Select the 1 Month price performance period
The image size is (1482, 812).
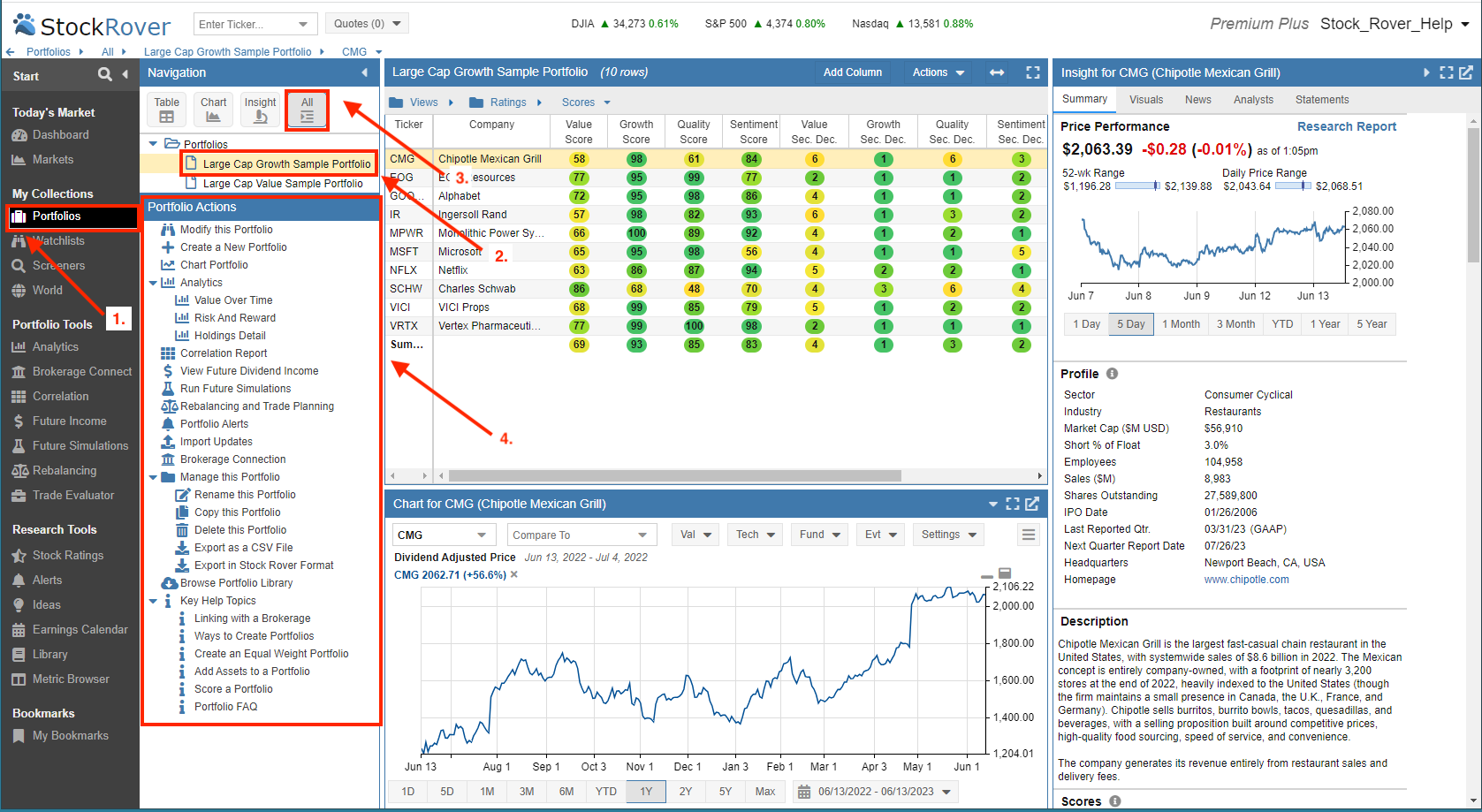(1181, 324)
